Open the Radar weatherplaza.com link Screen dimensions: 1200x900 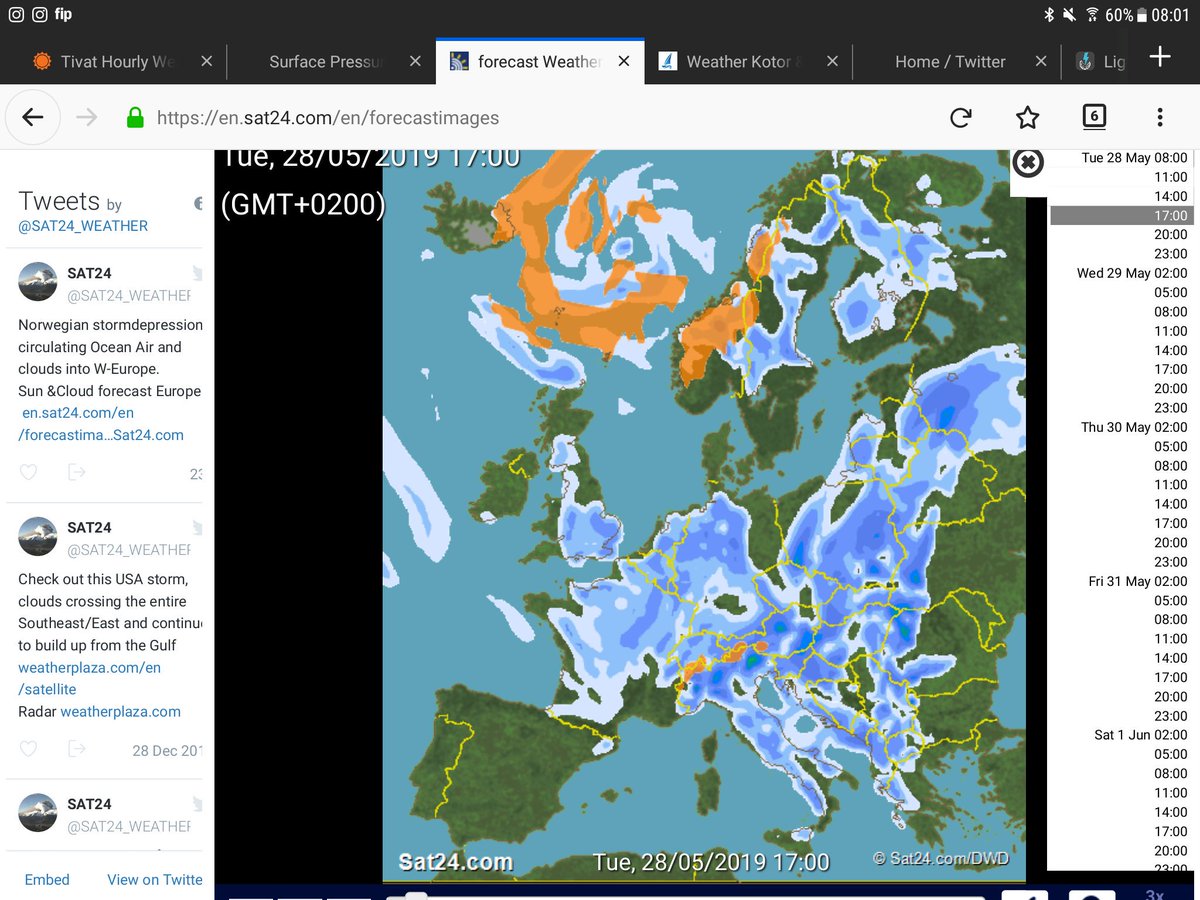pos(120,712)
